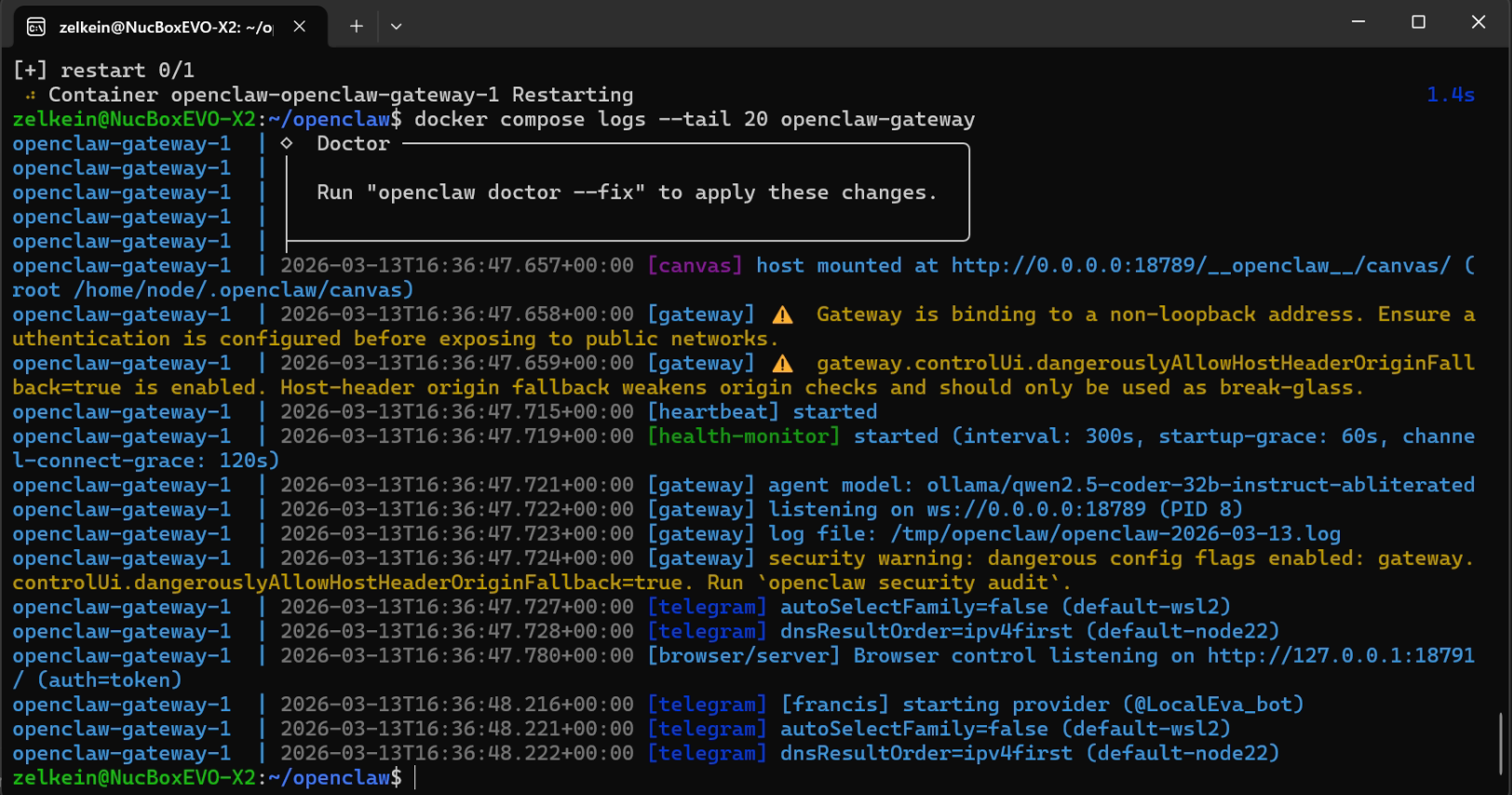Focus the command prompt cursor at the bottom
The height and width of the screenshot is (795, 1512).
[415, 778]
